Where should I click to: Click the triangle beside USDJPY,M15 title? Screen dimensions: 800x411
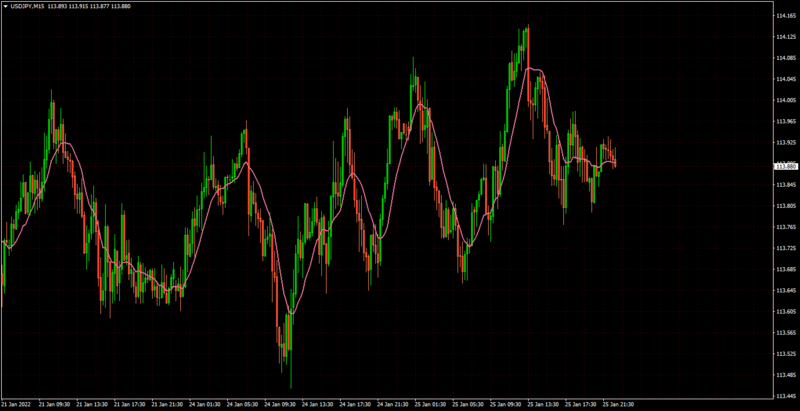(x=5, y=6)
